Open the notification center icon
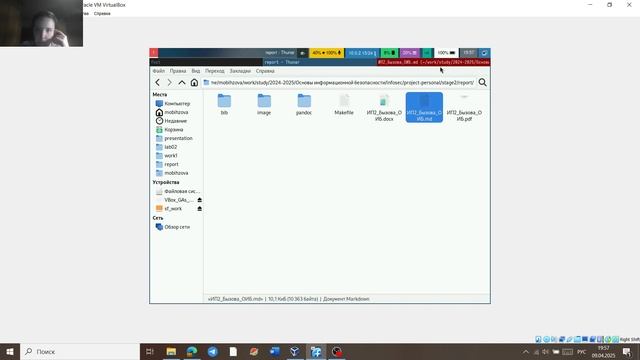The image size is (640, 360). pos(627,351)
